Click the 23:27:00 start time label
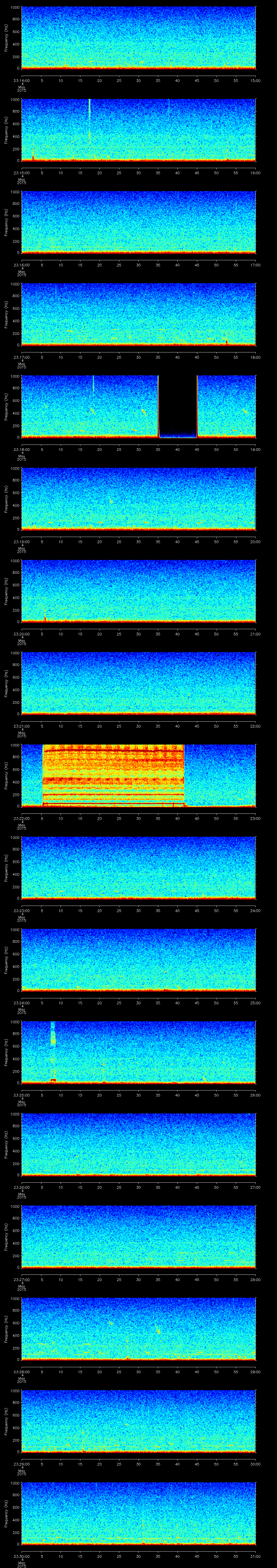The width and height of the screenshot is (277, 1568). [x=21, y=1279]
